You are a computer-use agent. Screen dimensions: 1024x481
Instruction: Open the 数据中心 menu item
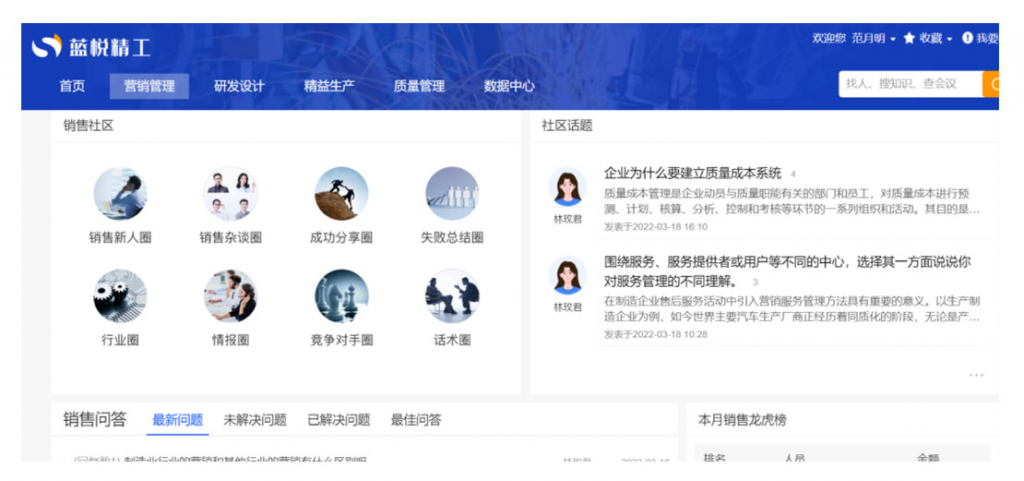509,86
